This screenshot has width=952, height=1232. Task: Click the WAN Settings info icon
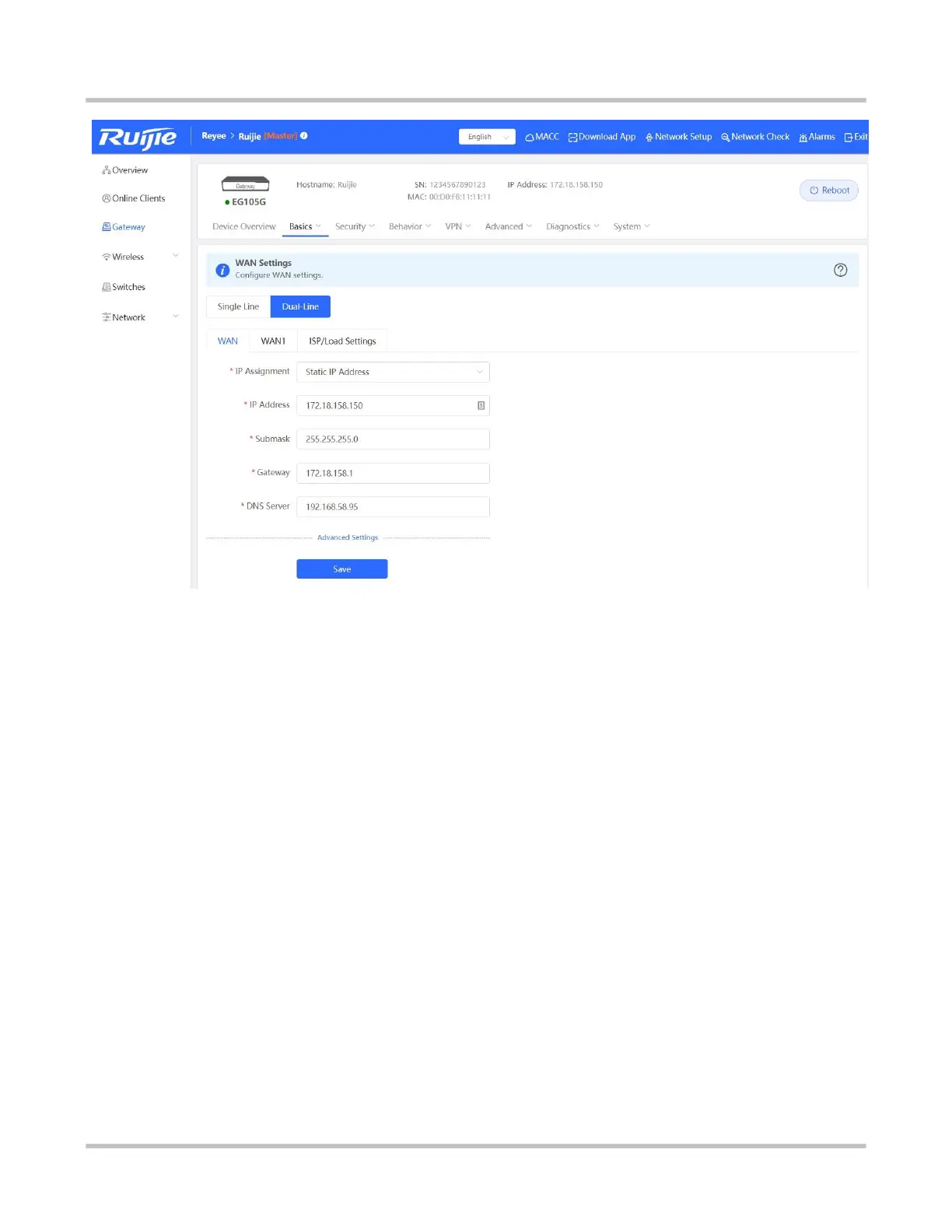click(x=222, y=270)
